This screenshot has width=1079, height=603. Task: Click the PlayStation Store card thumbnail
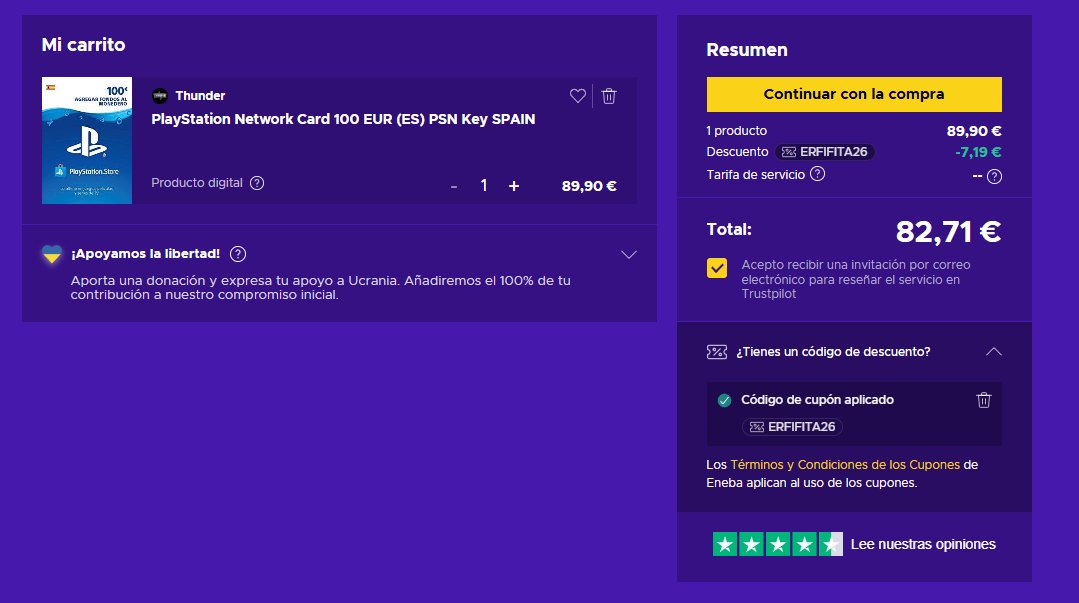85,140
